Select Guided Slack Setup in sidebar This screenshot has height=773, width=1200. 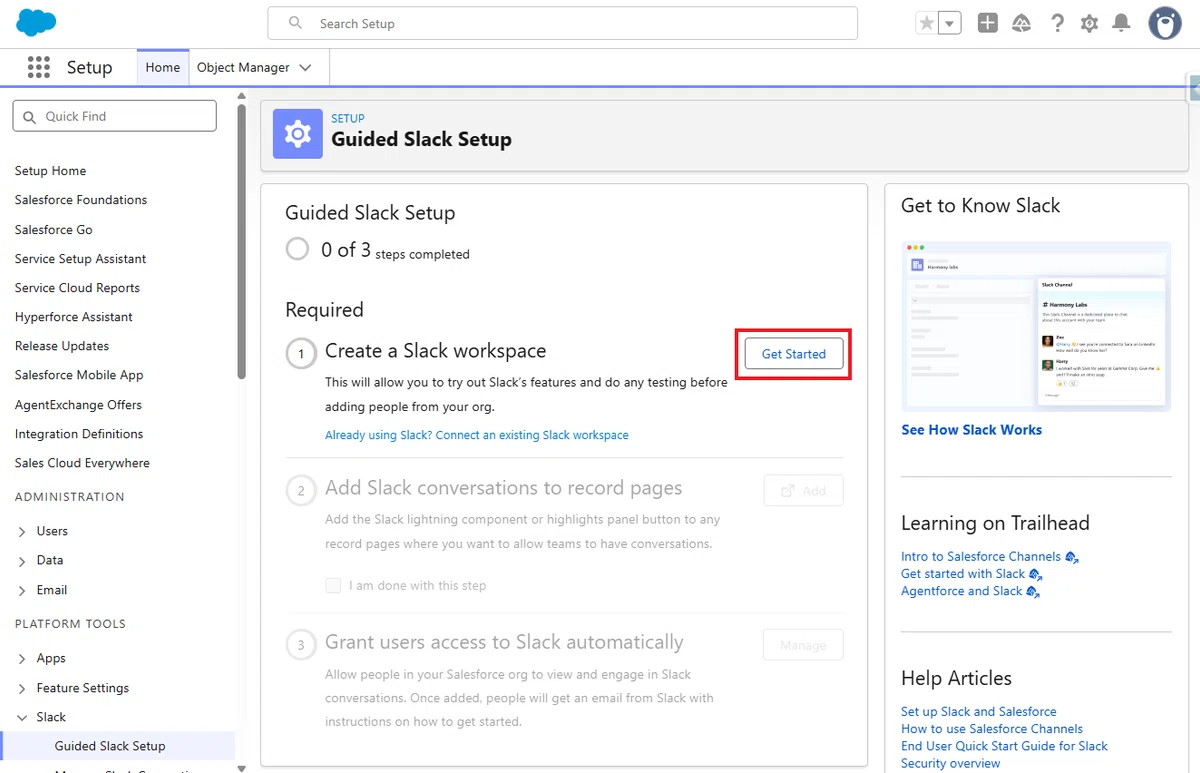point(110,746)
